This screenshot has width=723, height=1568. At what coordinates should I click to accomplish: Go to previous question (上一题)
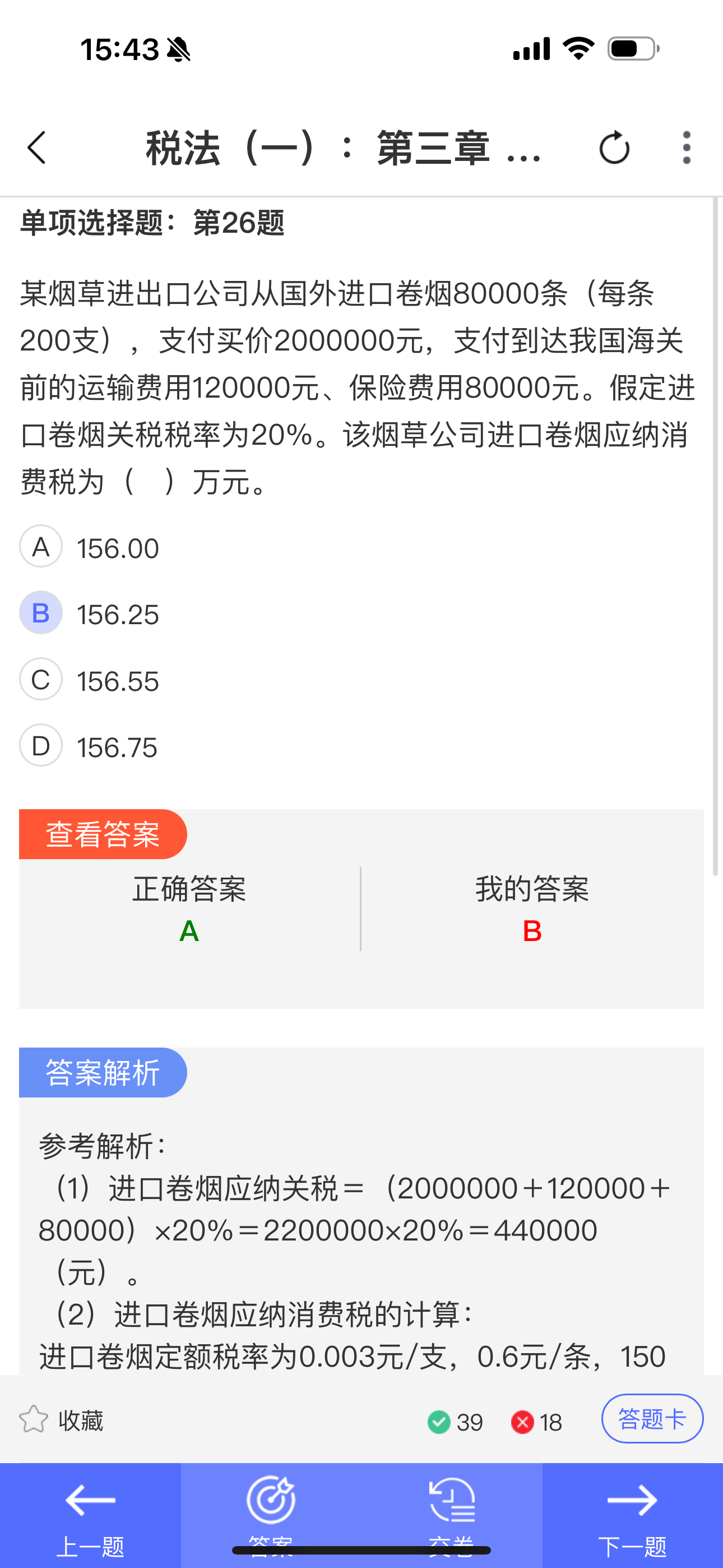tap(90, 1514)
